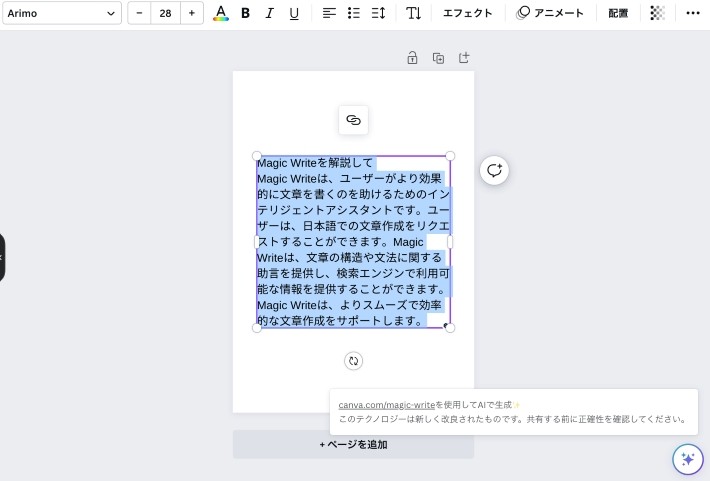Toggle underline formatting
The image size is (710, 481).
294,13
